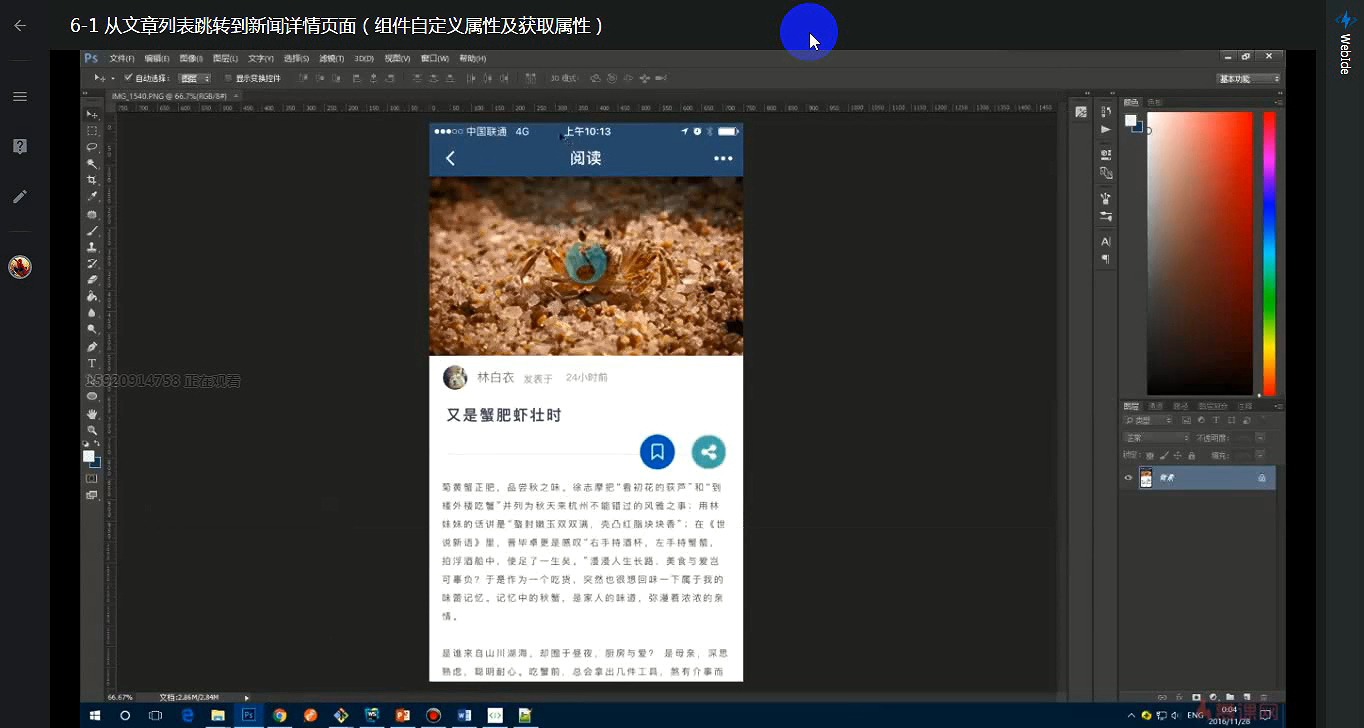
Task: Switch to the 通道 tab
Action: 1155,406
